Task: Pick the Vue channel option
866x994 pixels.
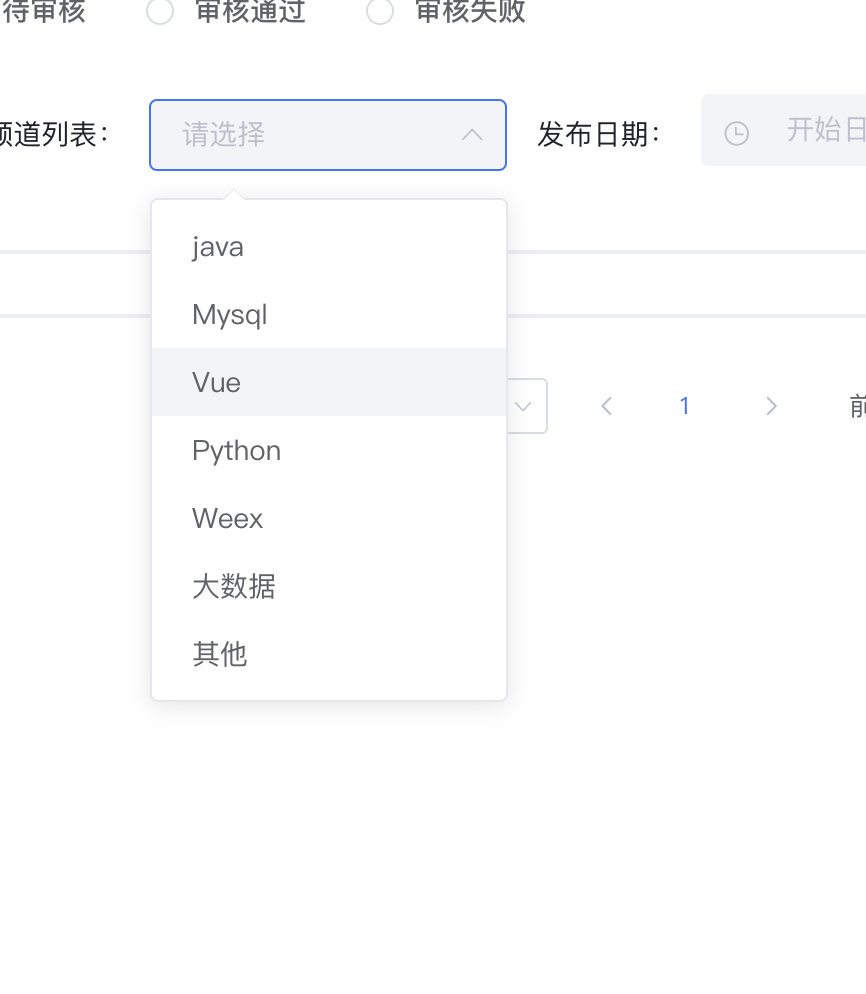Action: 217,382
